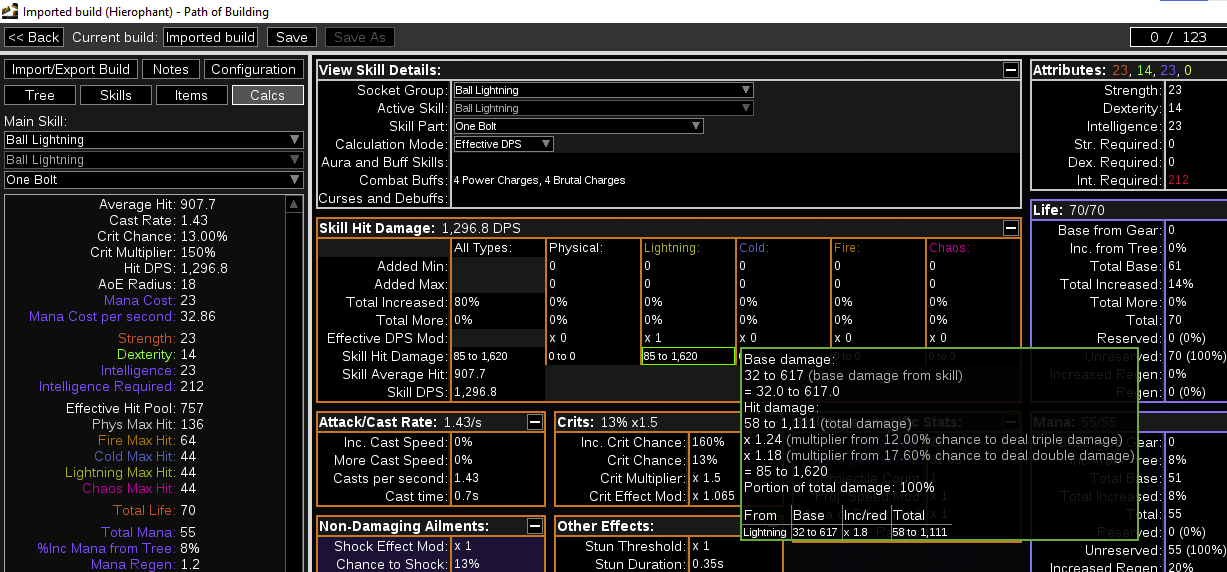1227x572 pixels.
Task: Click the Other Effects section header
Action: (x=605, y=526)
